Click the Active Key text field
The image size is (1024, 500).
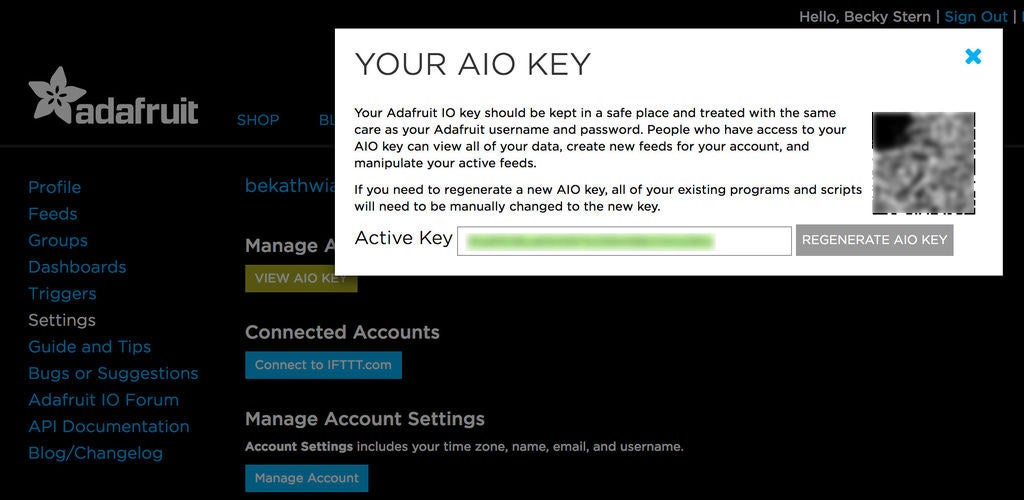[624, 241]
